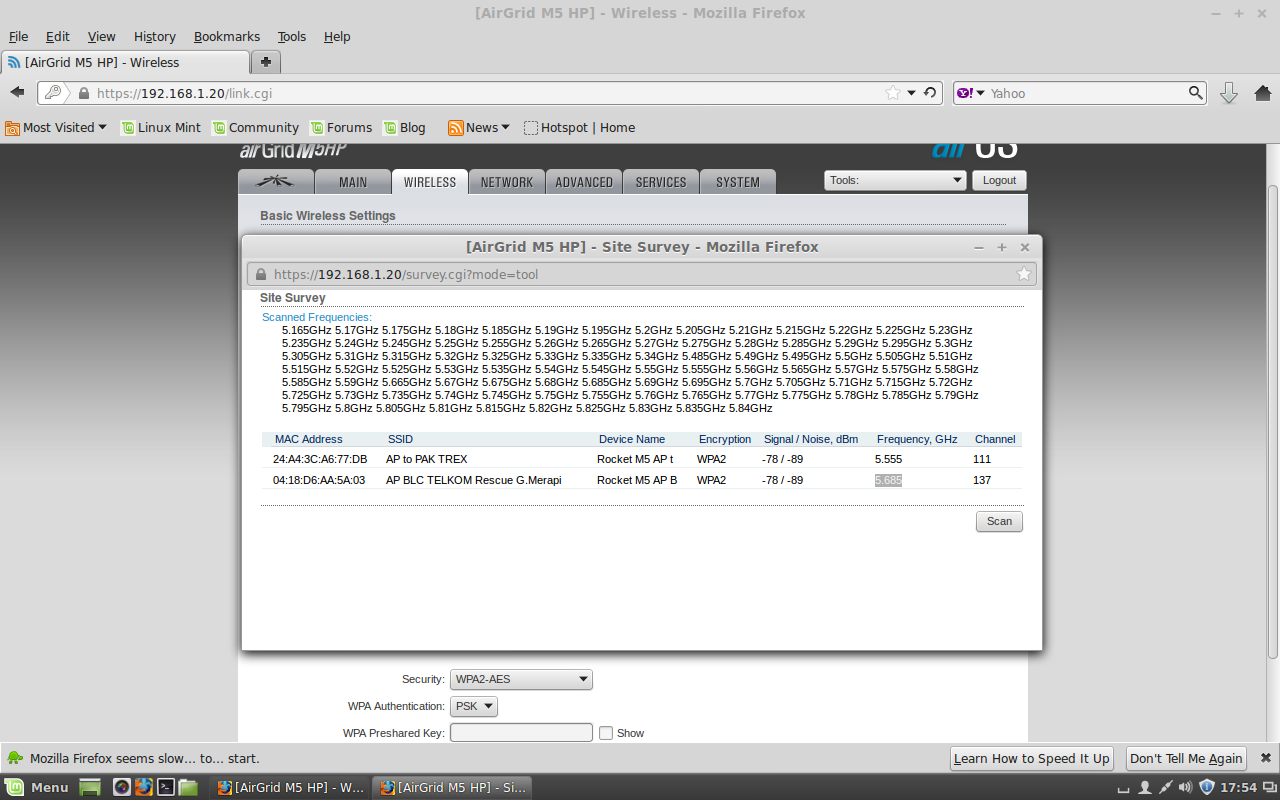Click Yahoo search engine icon
This screenshot has height=800, width=1280.
pos(964,93)
